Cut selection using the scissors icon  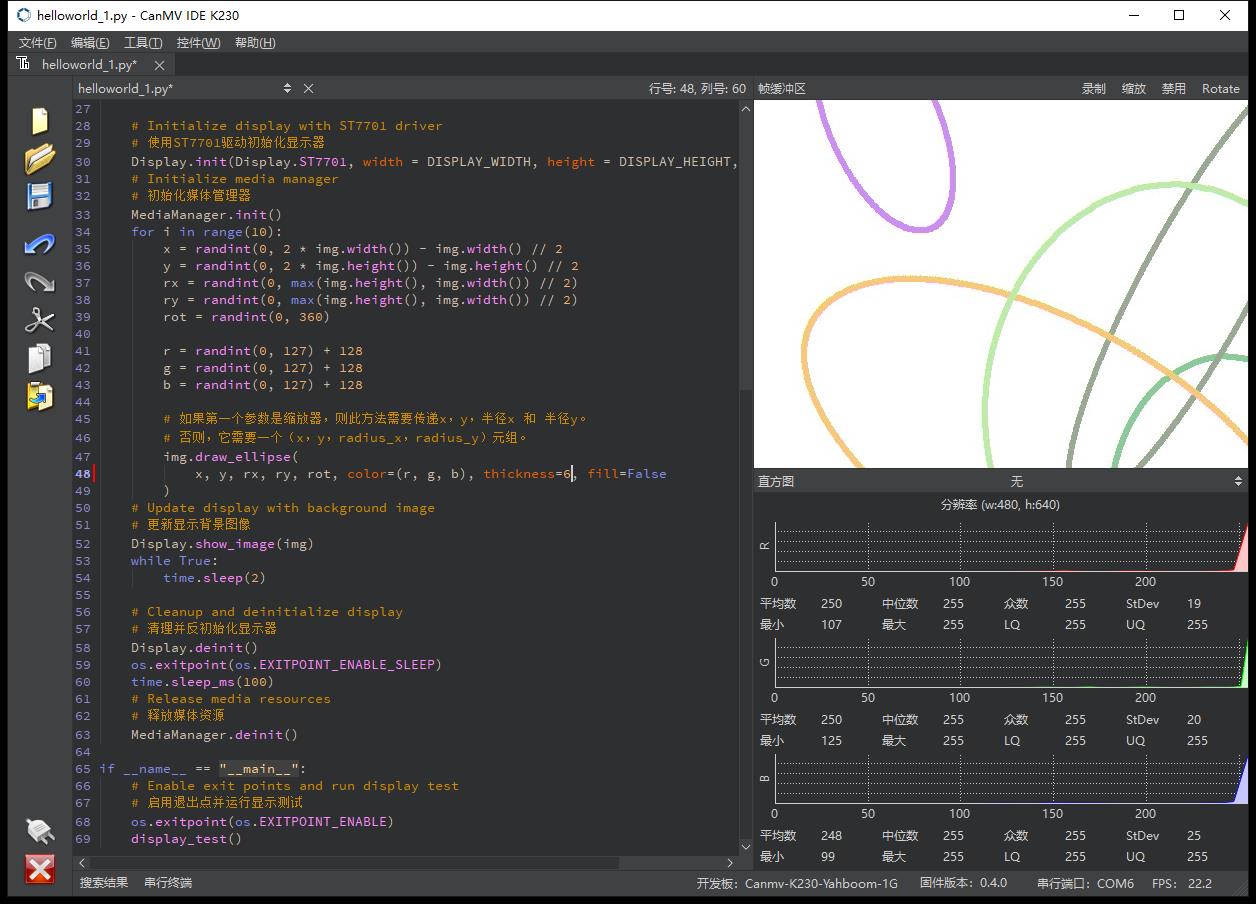(x=39, y=320)
